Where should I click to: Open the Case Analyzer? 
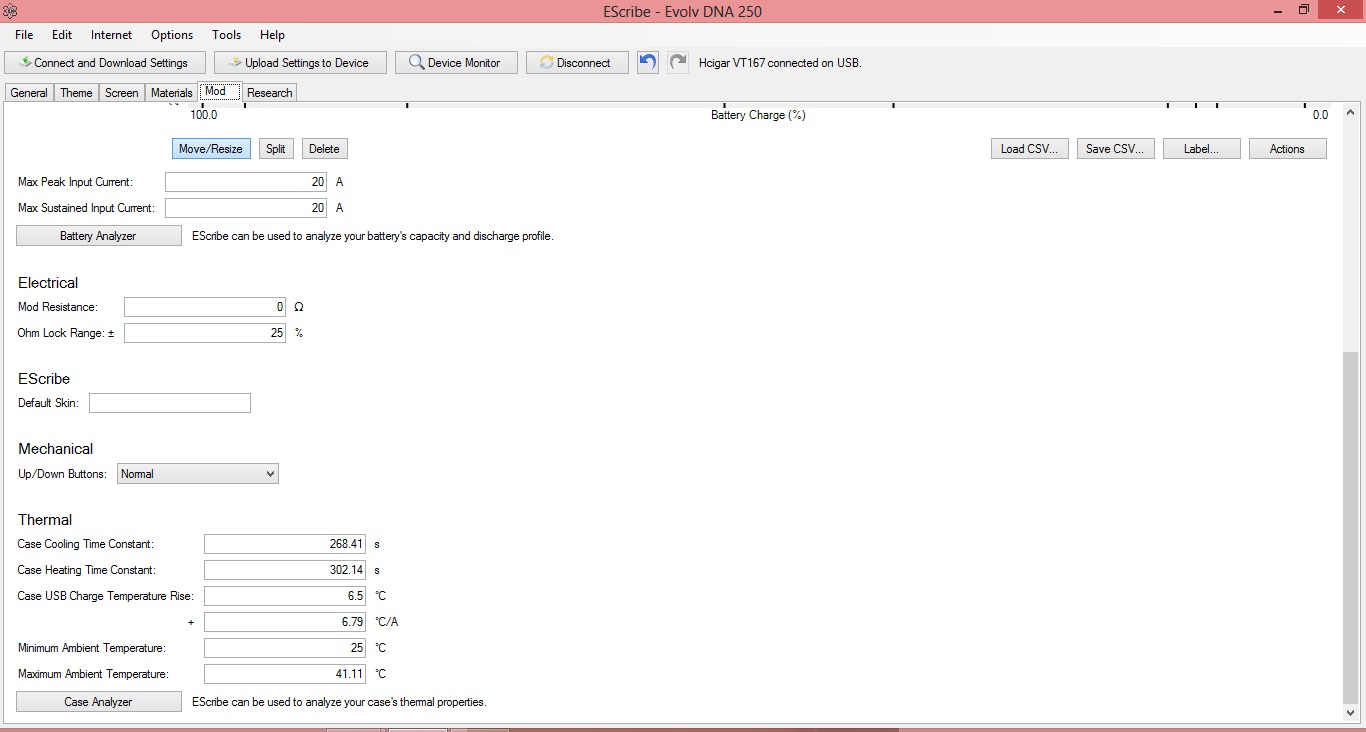click(x=98, y=702)
